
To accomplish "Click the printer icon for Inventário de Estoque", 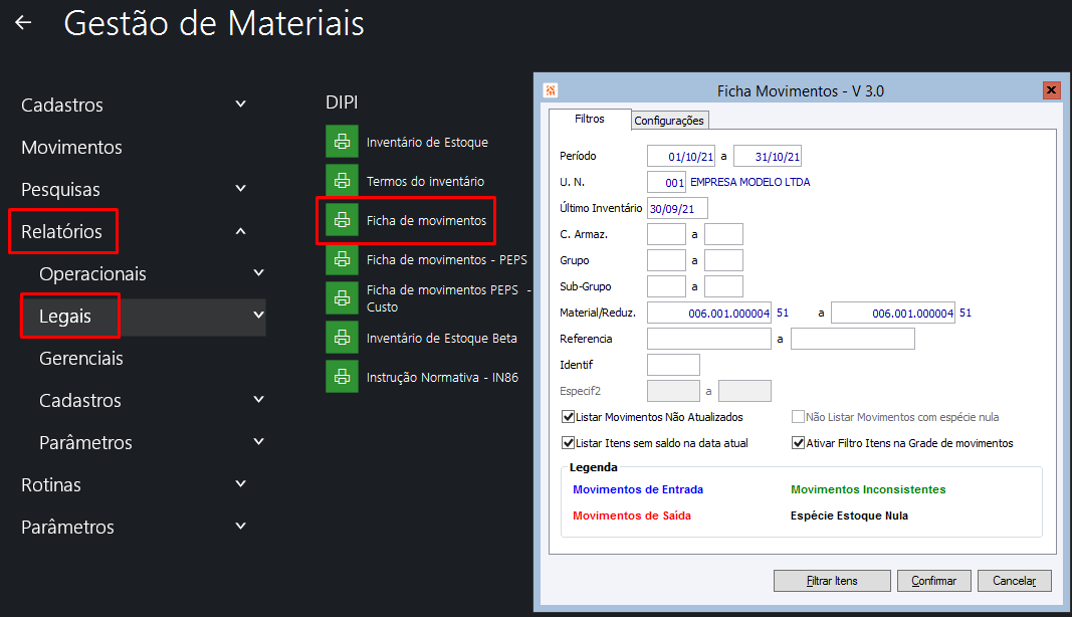I will point(342,142).
